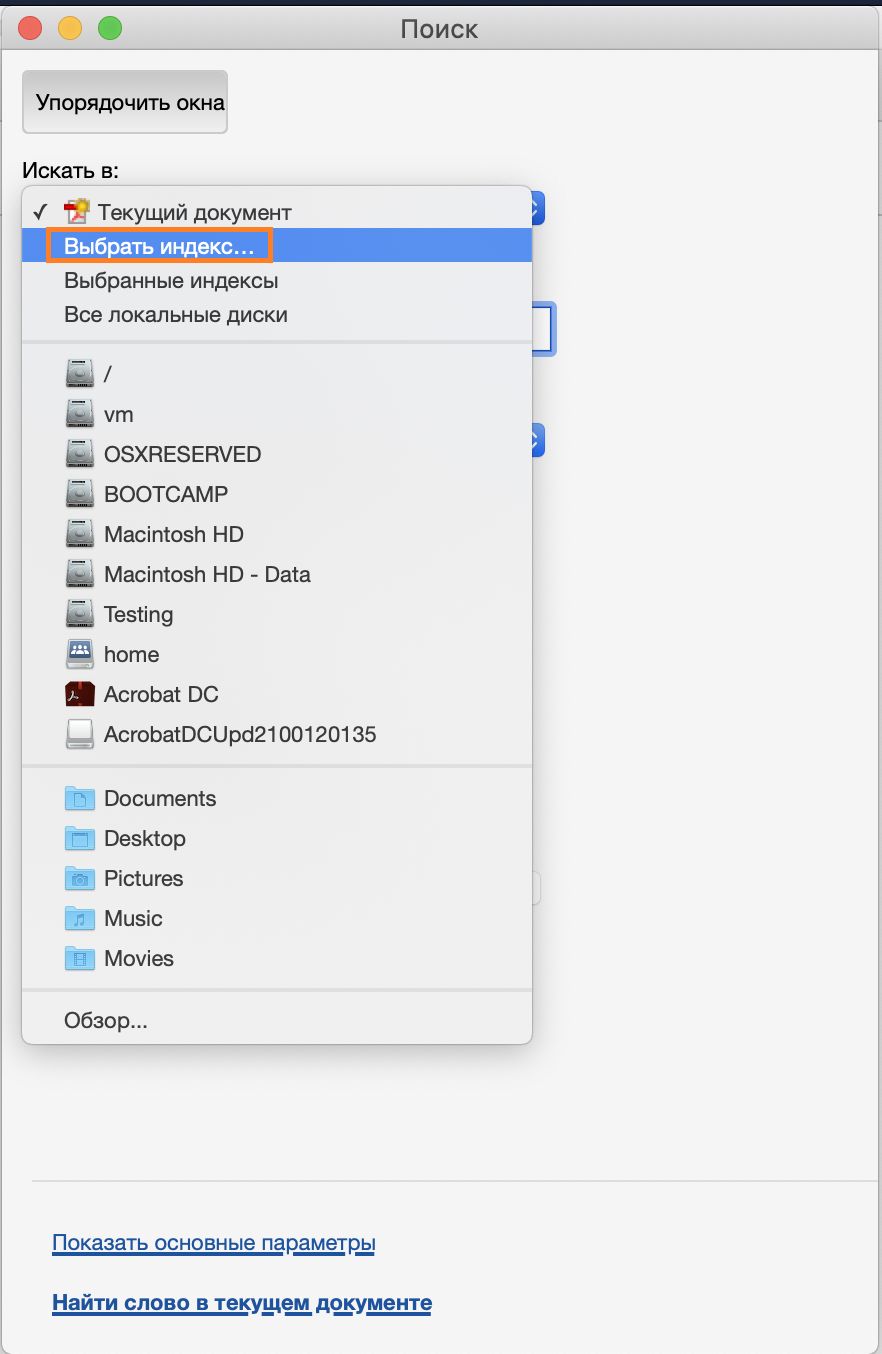This screenshot has width=882, height=1354.
Task: Click the Movies folder icon
Action: [x=79, y=958]
